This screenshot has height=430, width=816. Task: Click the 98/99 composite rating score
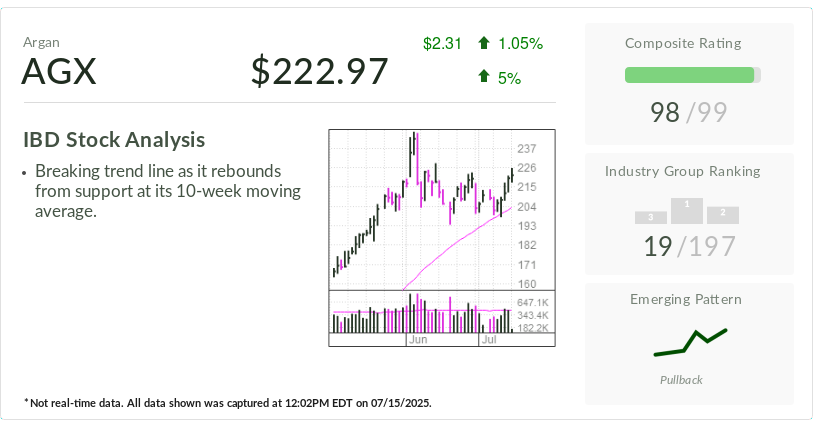pos(689,112)
